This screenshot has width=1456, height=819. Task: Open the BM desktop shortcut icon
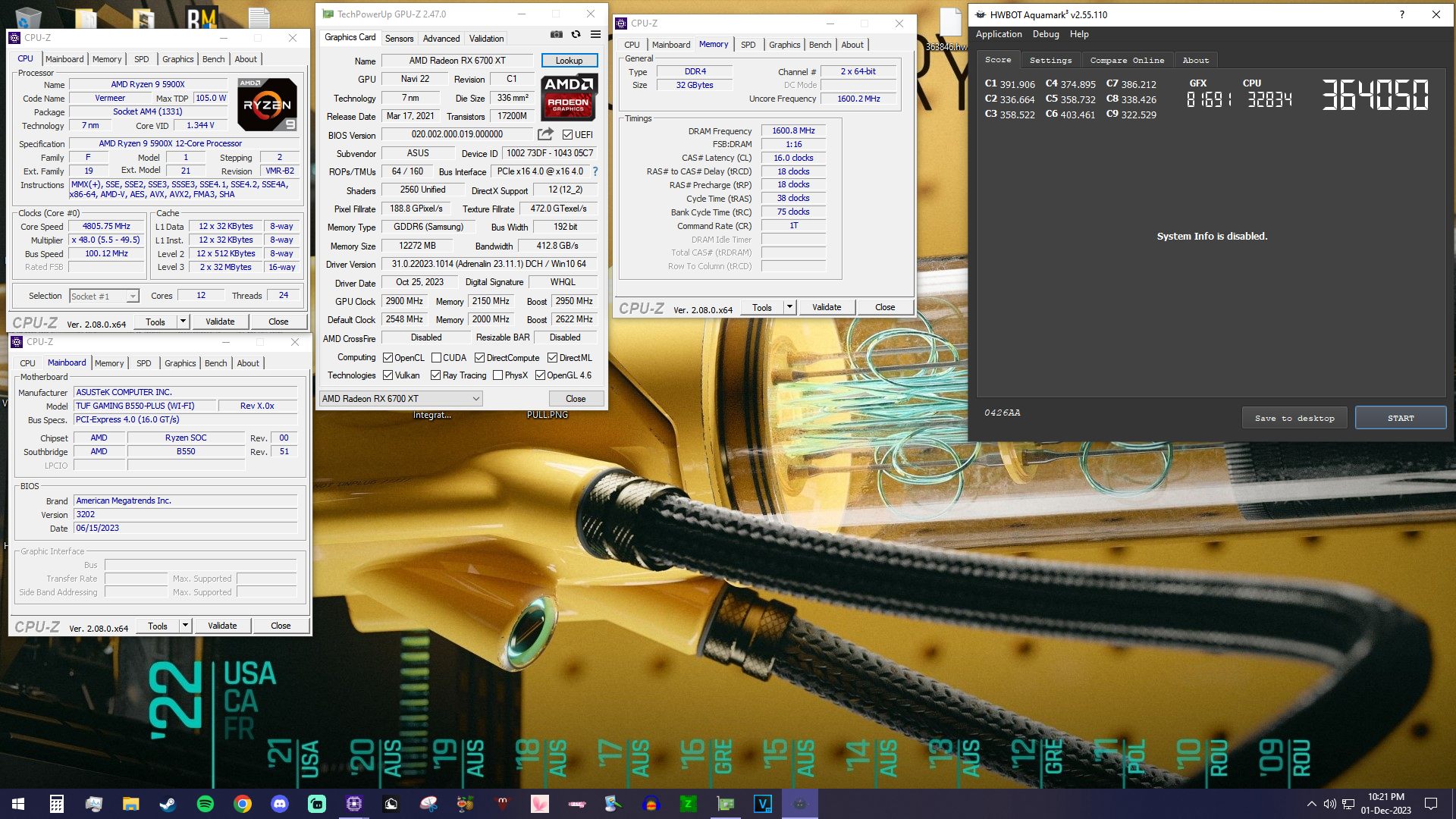[202, 17]
